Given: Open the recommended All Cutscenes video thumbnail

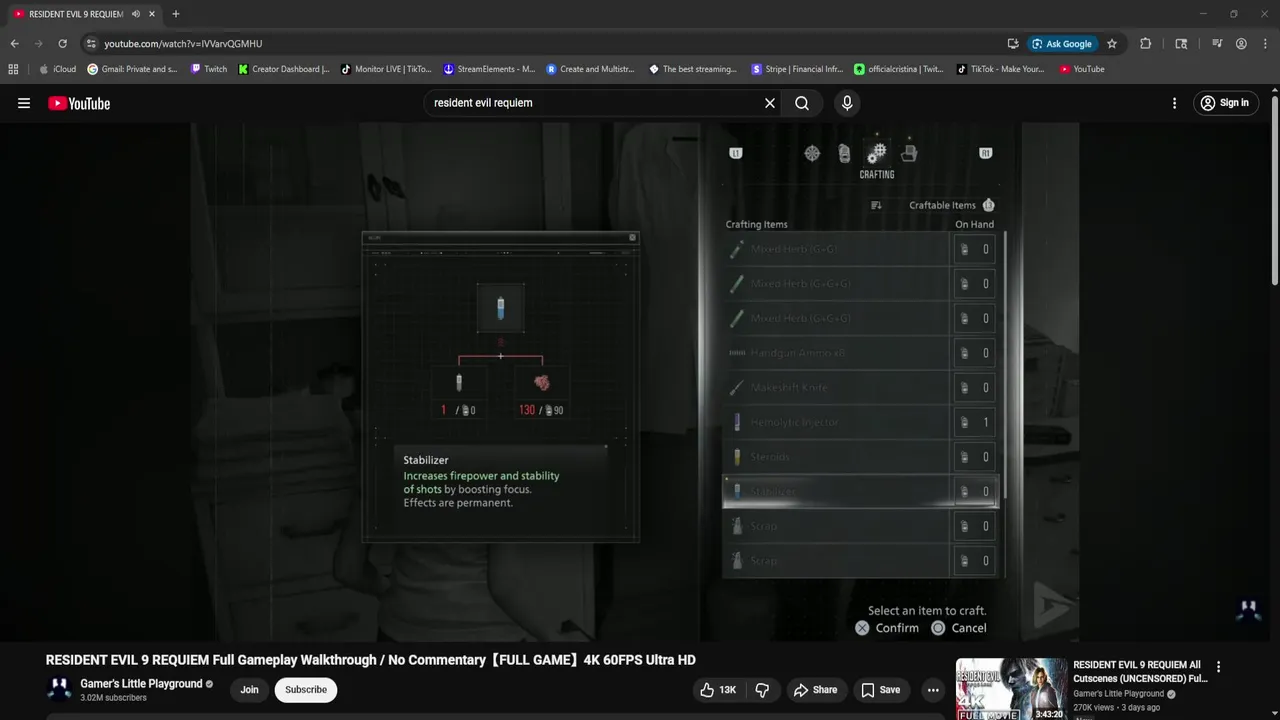Looking at the screenshot, I should coord(1011,689).
